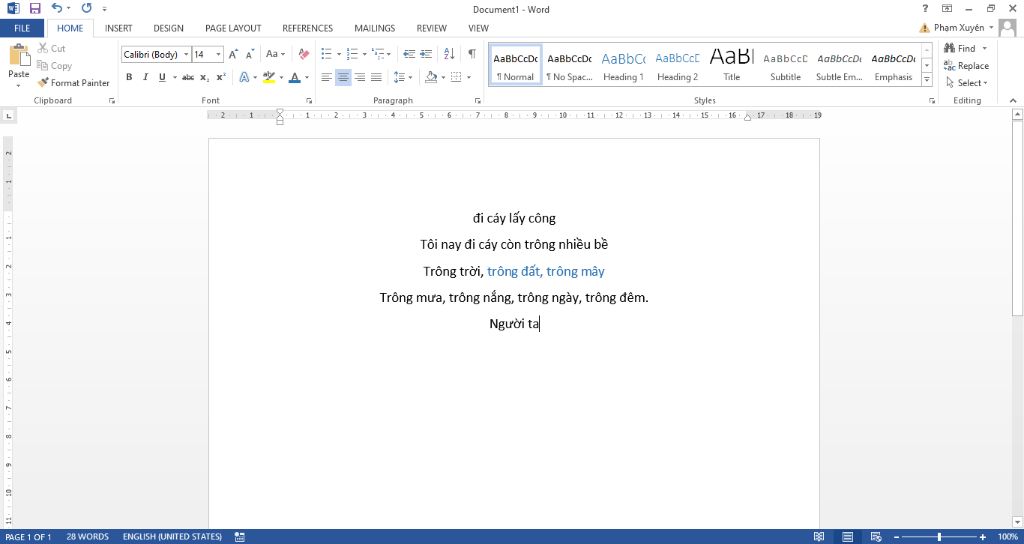Switch to Read Mode view

tap(818, 537)
